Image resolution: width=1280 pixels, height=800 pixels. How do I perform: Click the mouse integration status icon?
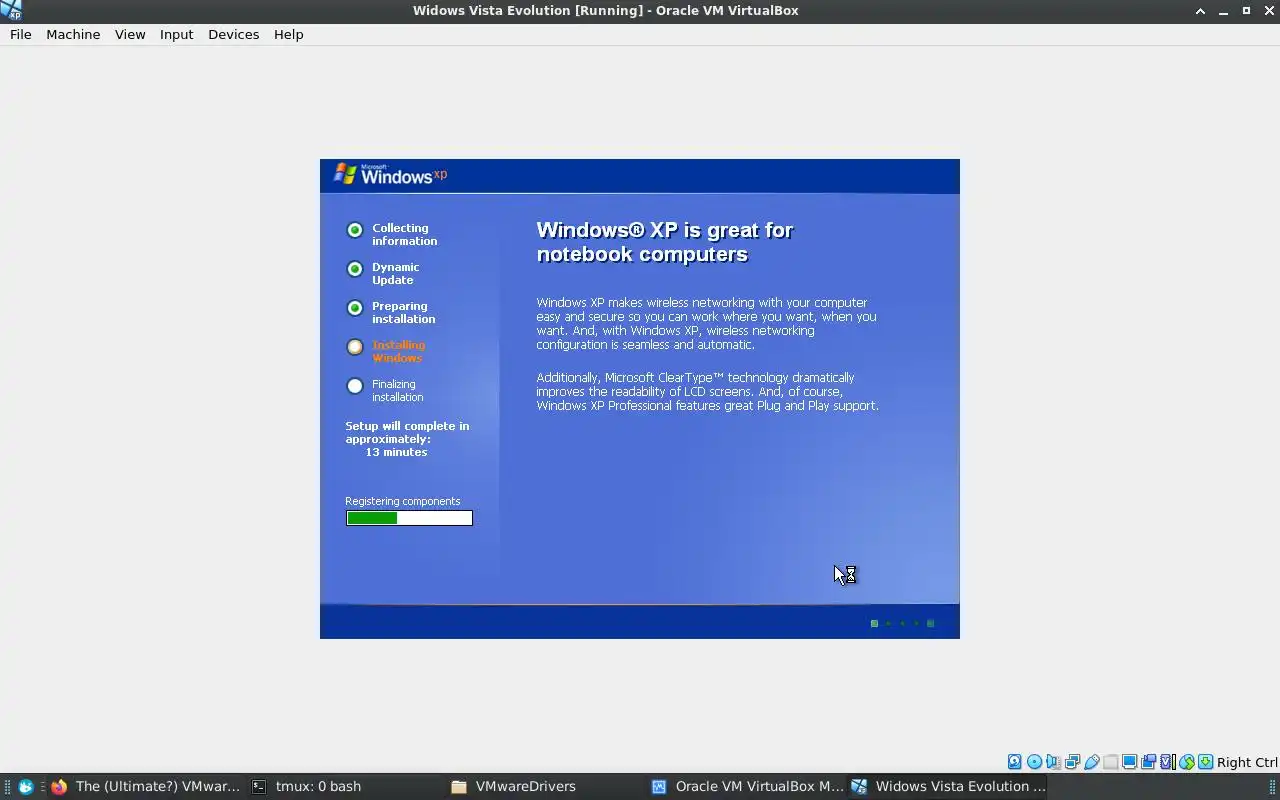pos(1187,762)
